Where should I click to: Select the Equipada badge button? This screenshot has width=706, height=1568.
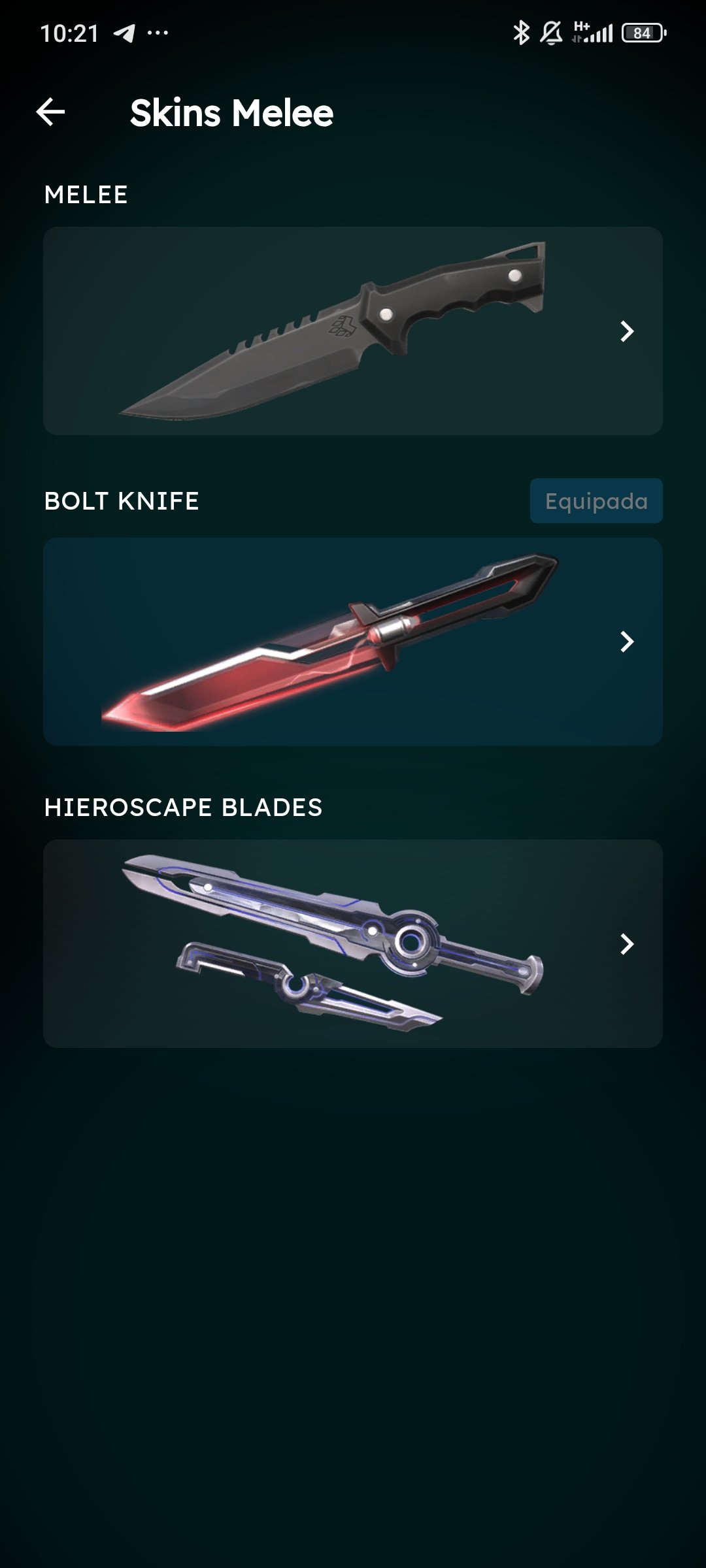[596, 500]
